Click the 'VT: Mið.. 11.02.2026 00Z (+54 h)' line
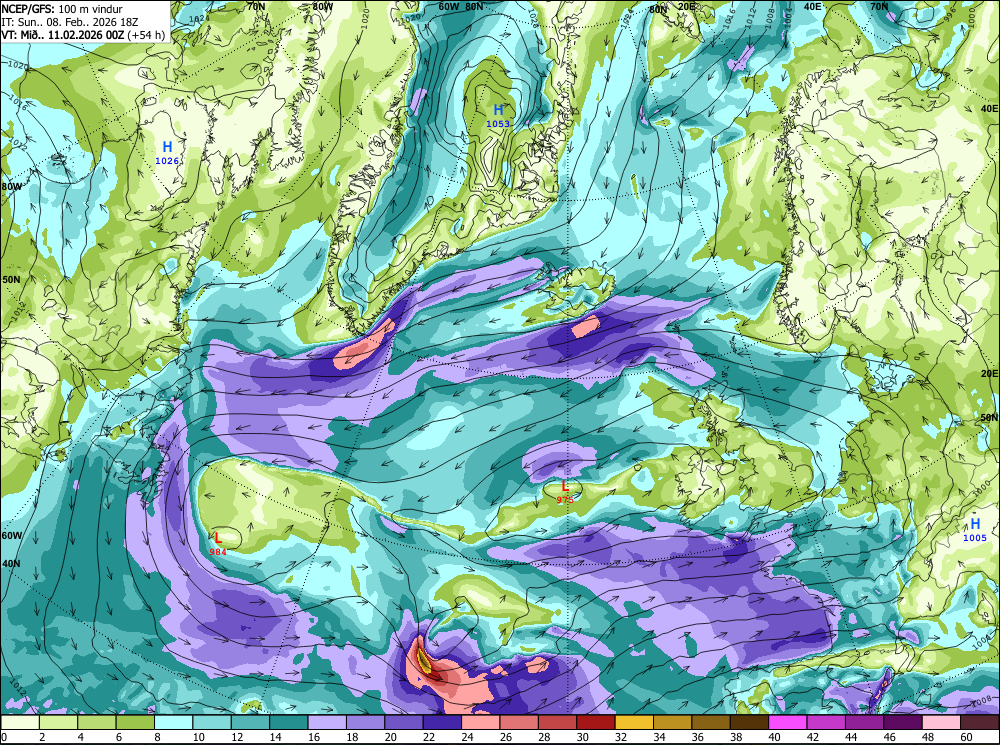 [x=84, y=34]
